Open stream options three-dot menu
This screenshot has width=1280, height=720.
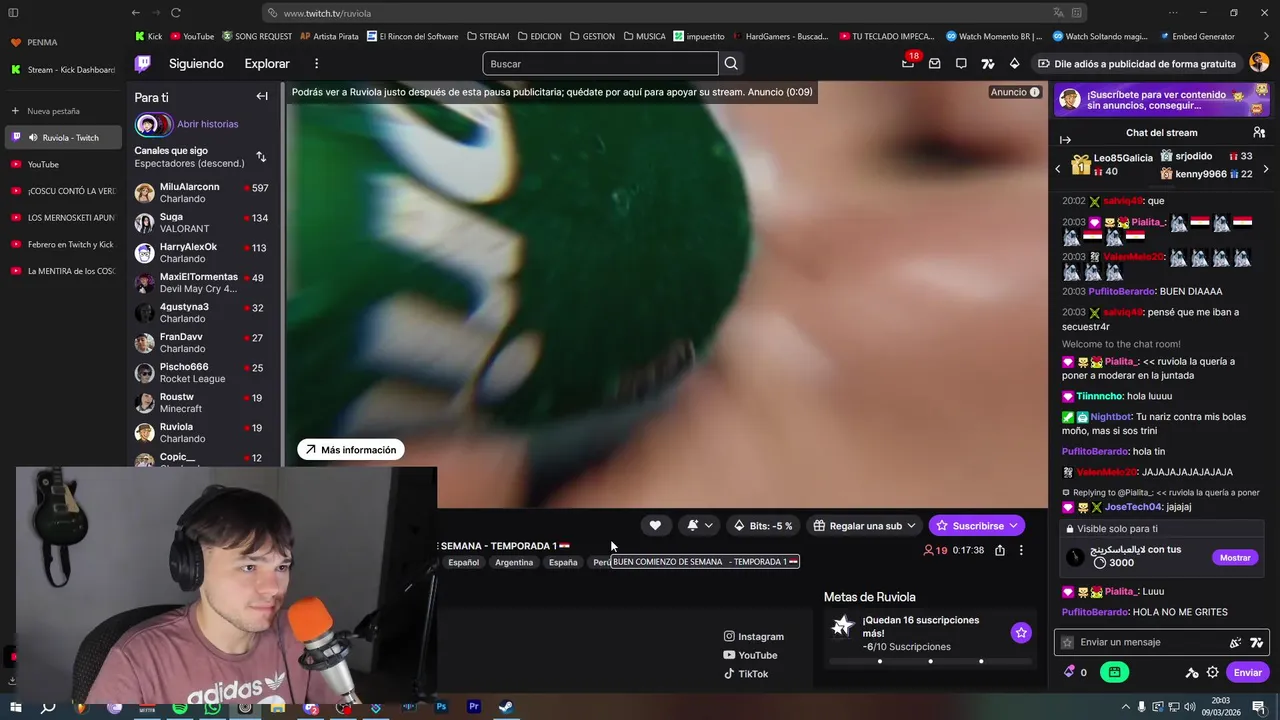coord(1021,550)
